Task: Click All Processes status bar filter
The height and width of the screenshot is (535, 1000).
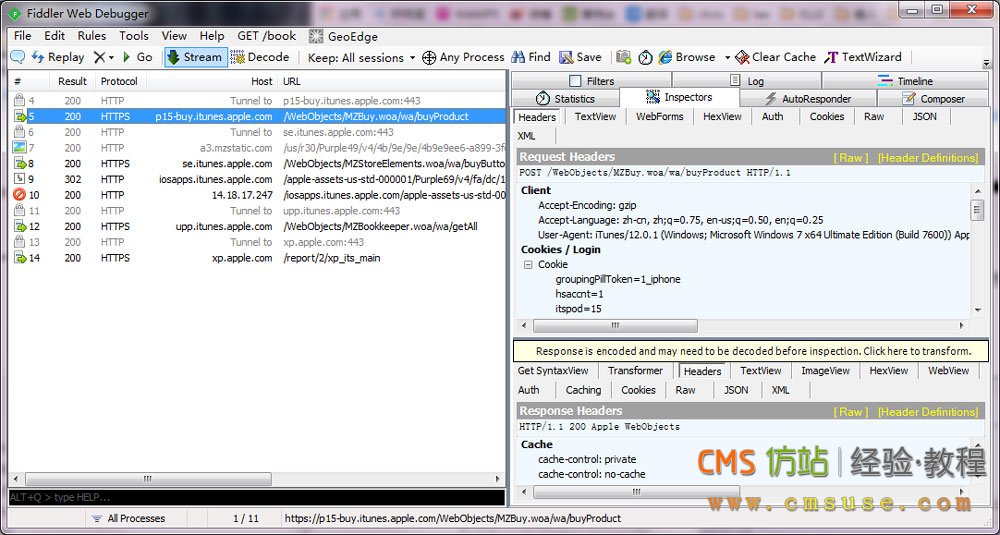Action: click(x=129, y=518)
